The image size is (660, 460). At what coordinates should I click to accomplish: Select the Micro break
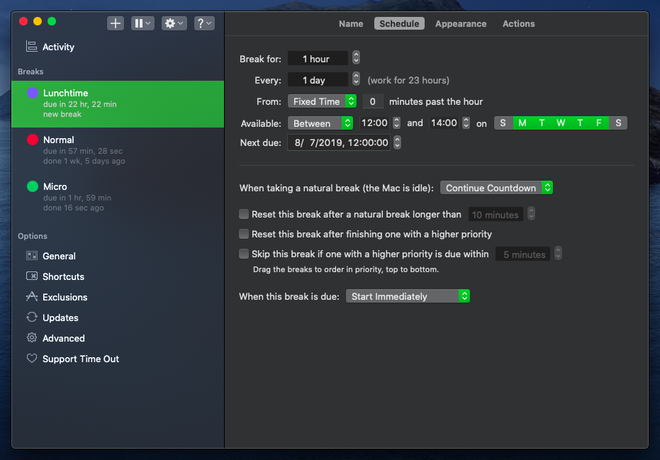118,197
